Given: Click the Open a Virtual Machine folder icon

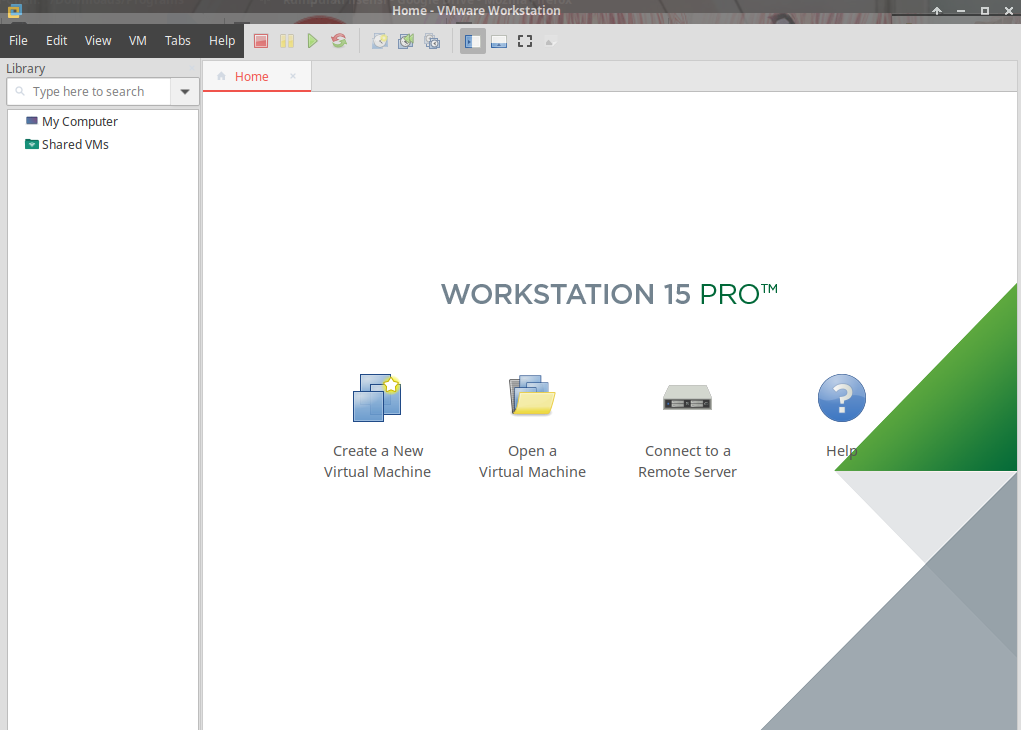Looking at the screenshot, I should [532, 395].
